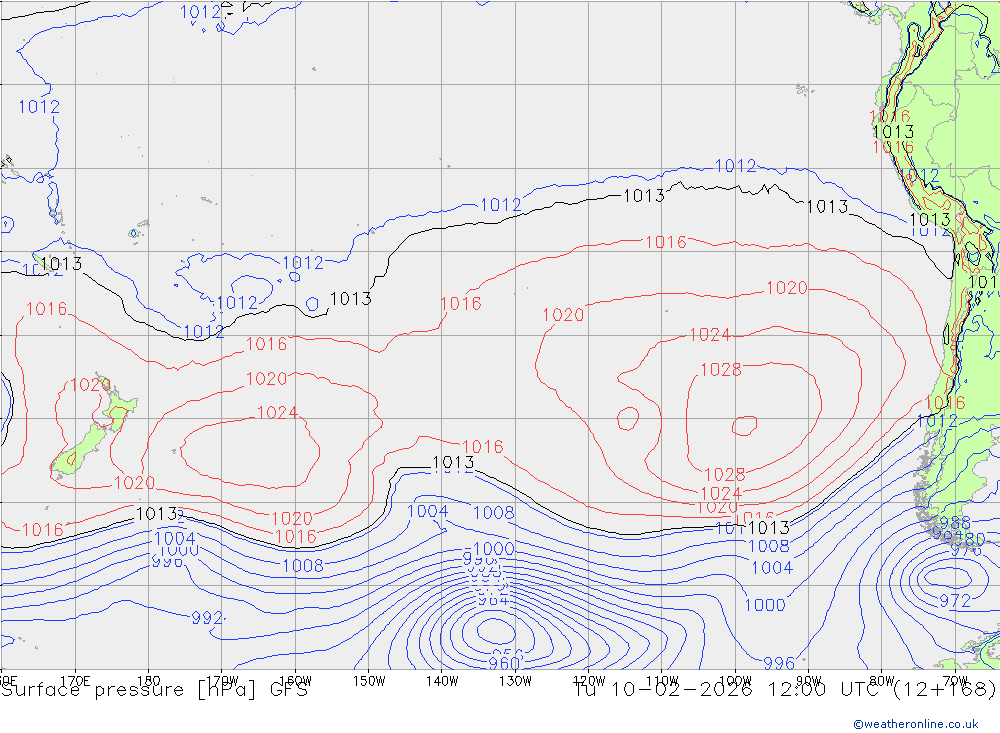The height and width of the screenshot is (733, 1000).
Task: Select the 90W longitude axis label
Action: (x=809, y=681)
